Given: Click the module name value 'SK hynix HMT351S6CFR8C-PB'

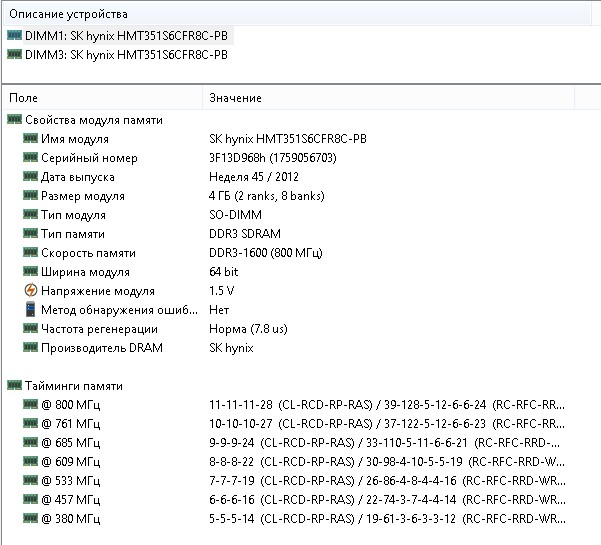Looking at the screenshot, I should click(x=288, y=139).
